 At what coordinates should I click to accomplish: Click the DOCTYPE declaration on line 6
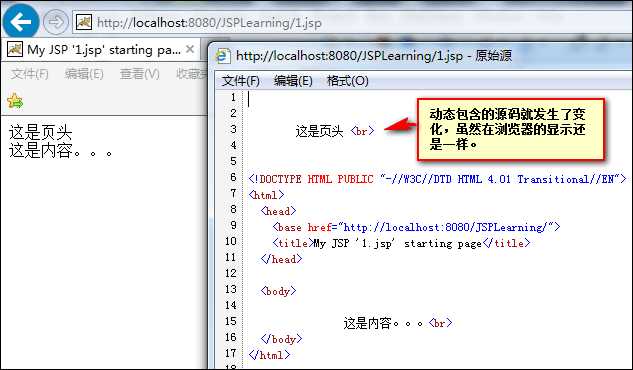click(x=437, y=179)
